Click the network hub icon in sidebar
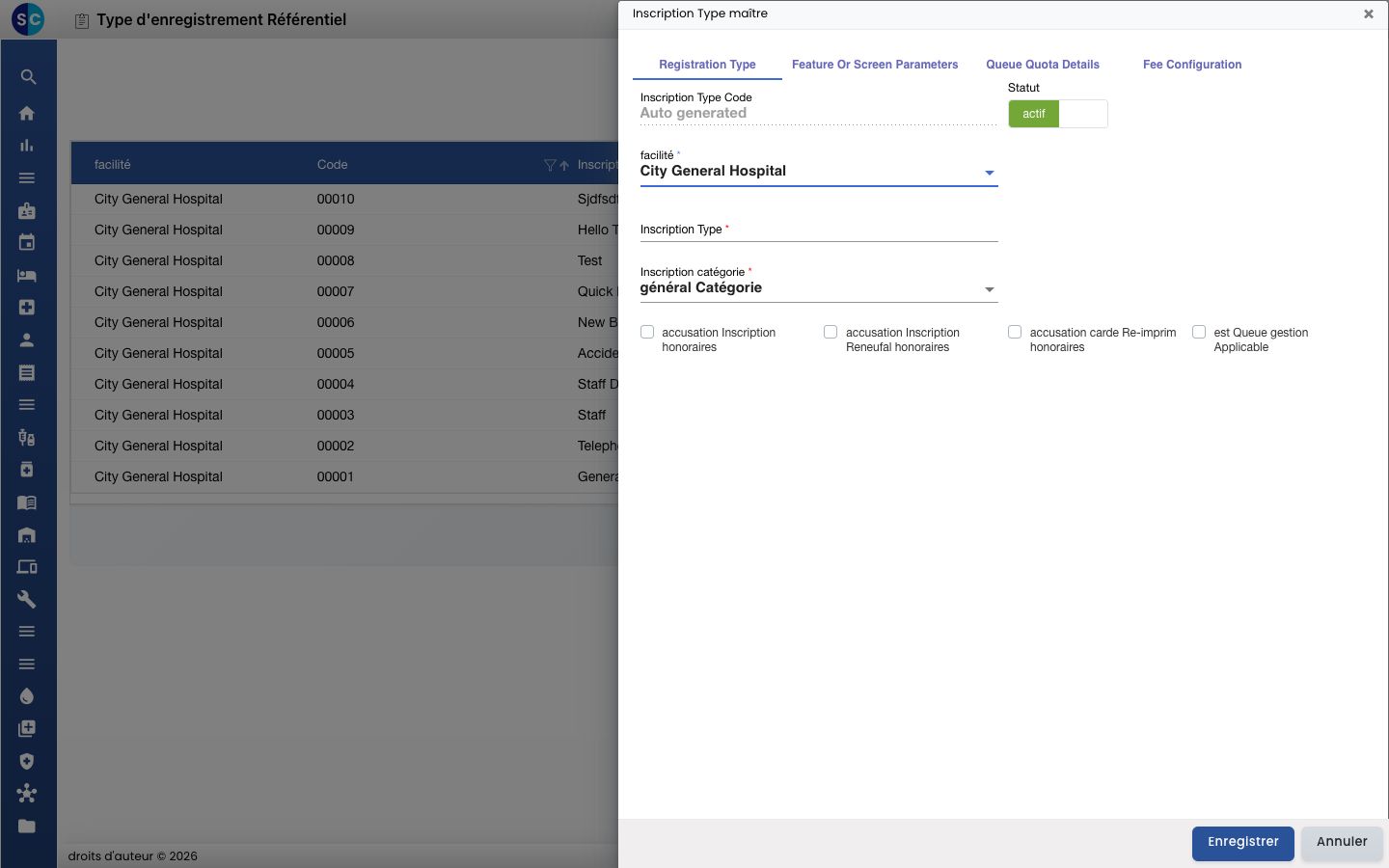The image size is (1389, 868). pos(27,794)
